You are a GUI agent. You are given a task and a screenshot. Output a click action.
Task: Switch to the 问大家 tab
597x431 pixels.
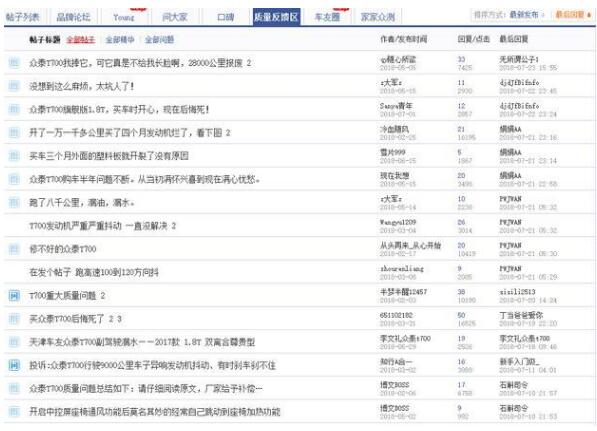click(175, 17)
